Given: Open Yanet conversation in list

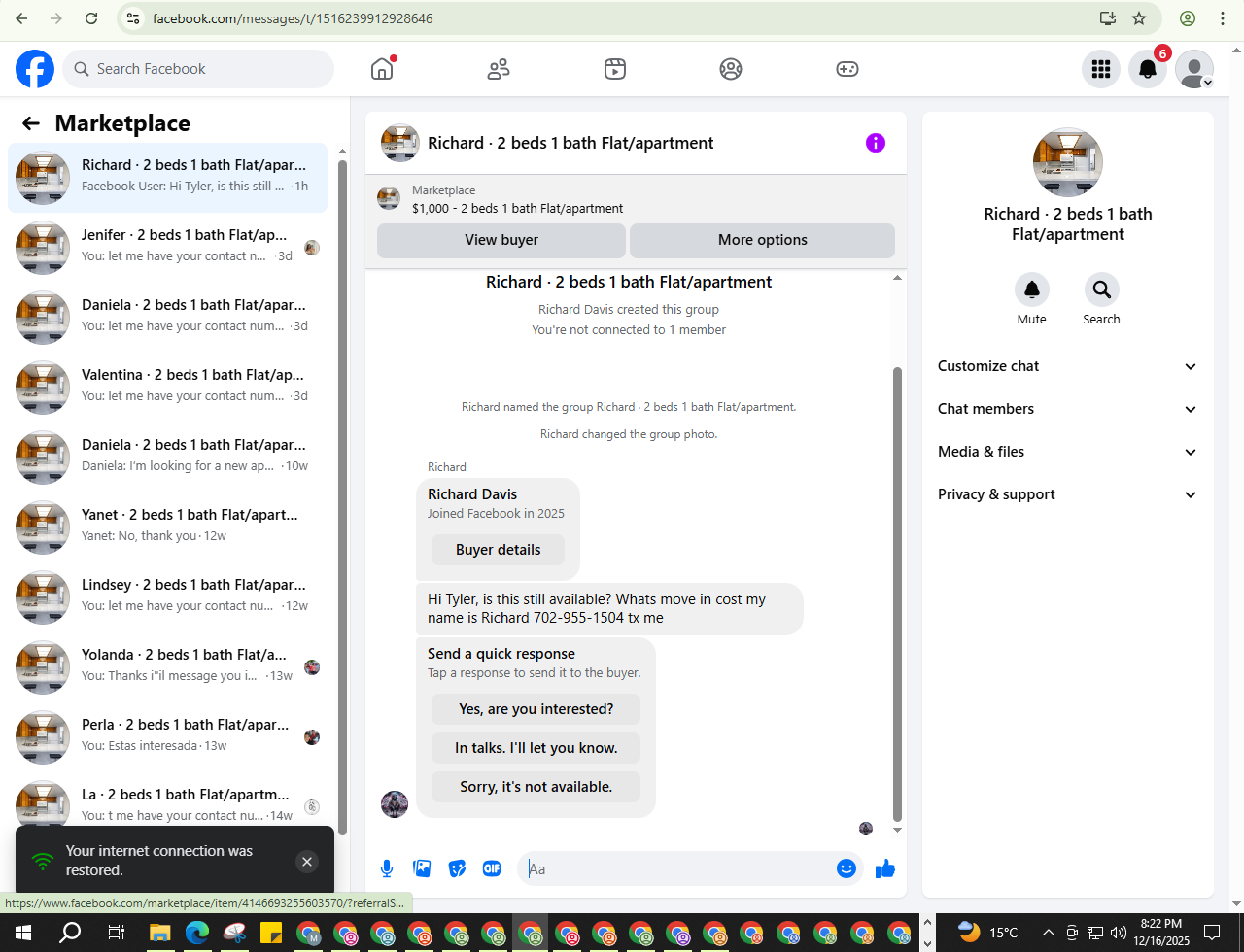Looking at the screenshot, I should pyautogui.click(x=168, y=527).
